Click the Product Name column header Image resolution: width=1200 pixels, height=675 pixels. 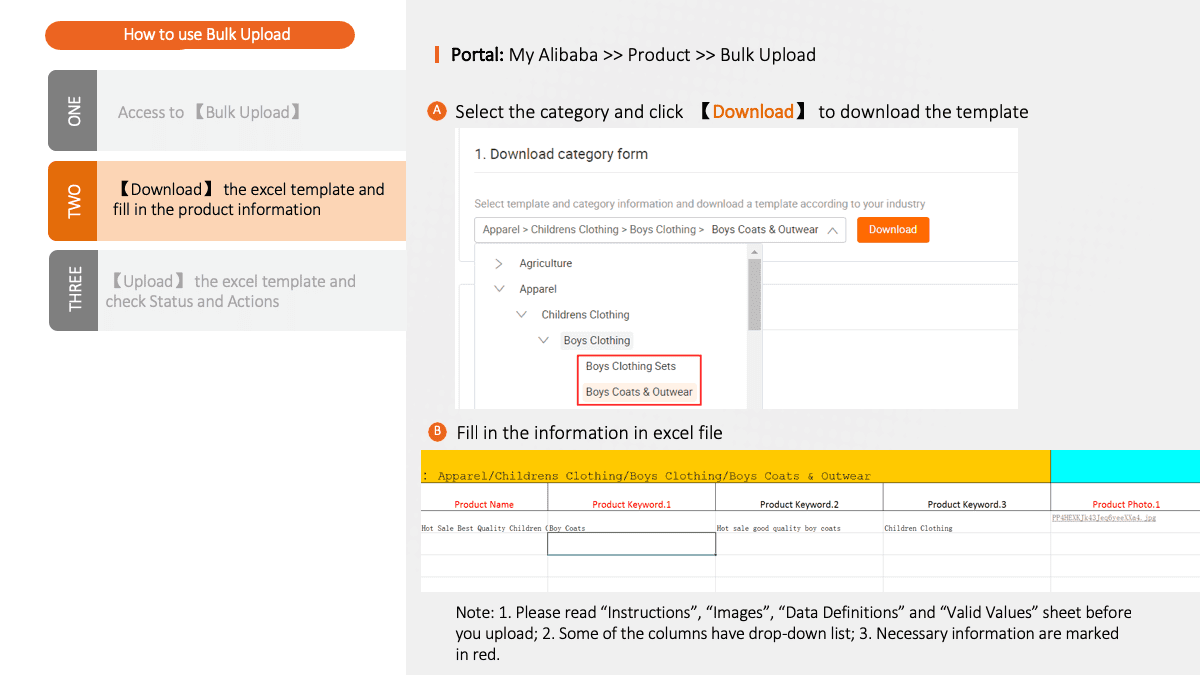(484, 503)
